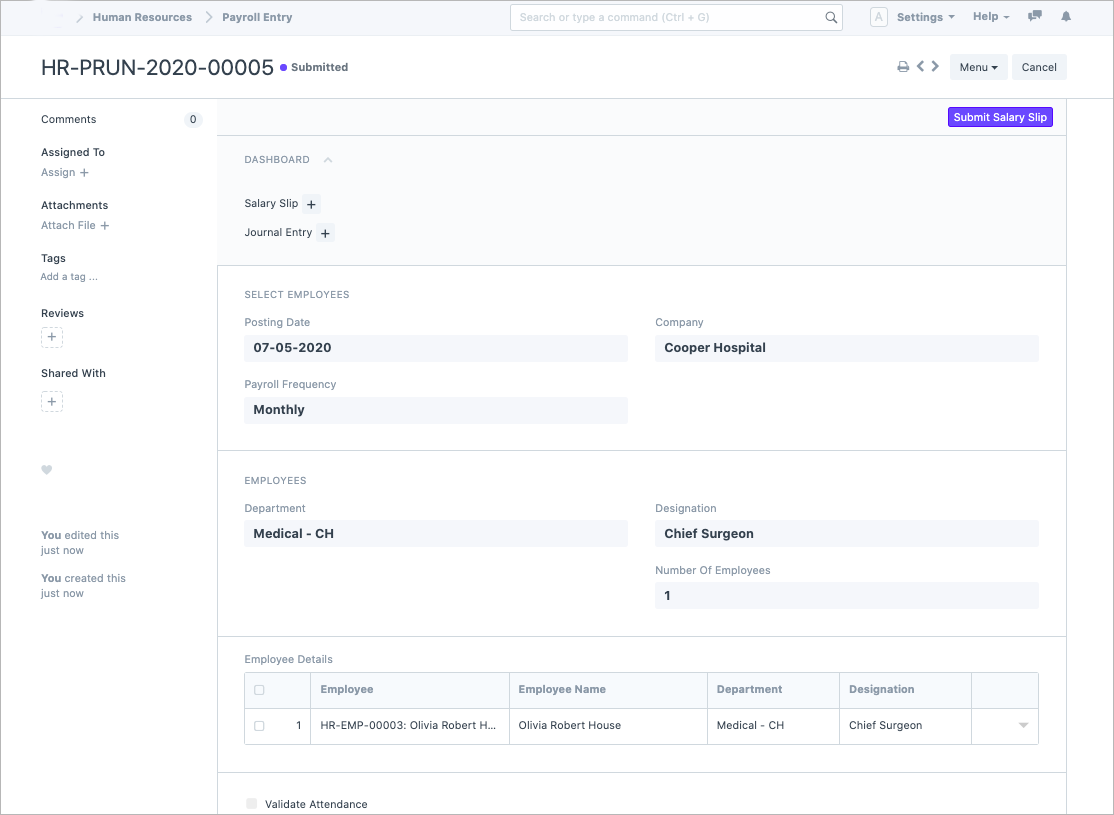Open the Settings menu
Image resolution: width=1114 pixels, height=815 pixels.
(925, 17)
